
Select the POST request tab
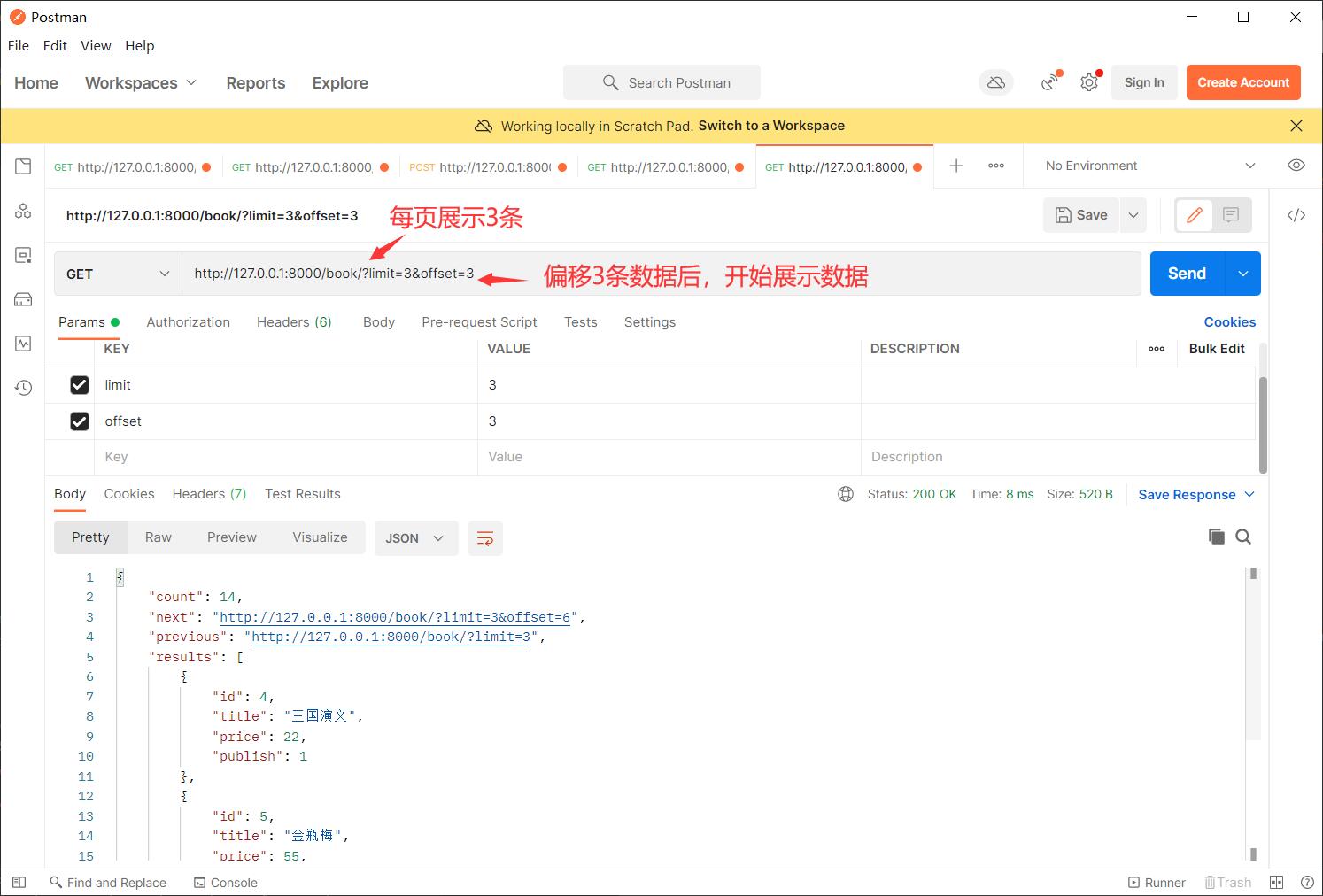pos(488,166)
